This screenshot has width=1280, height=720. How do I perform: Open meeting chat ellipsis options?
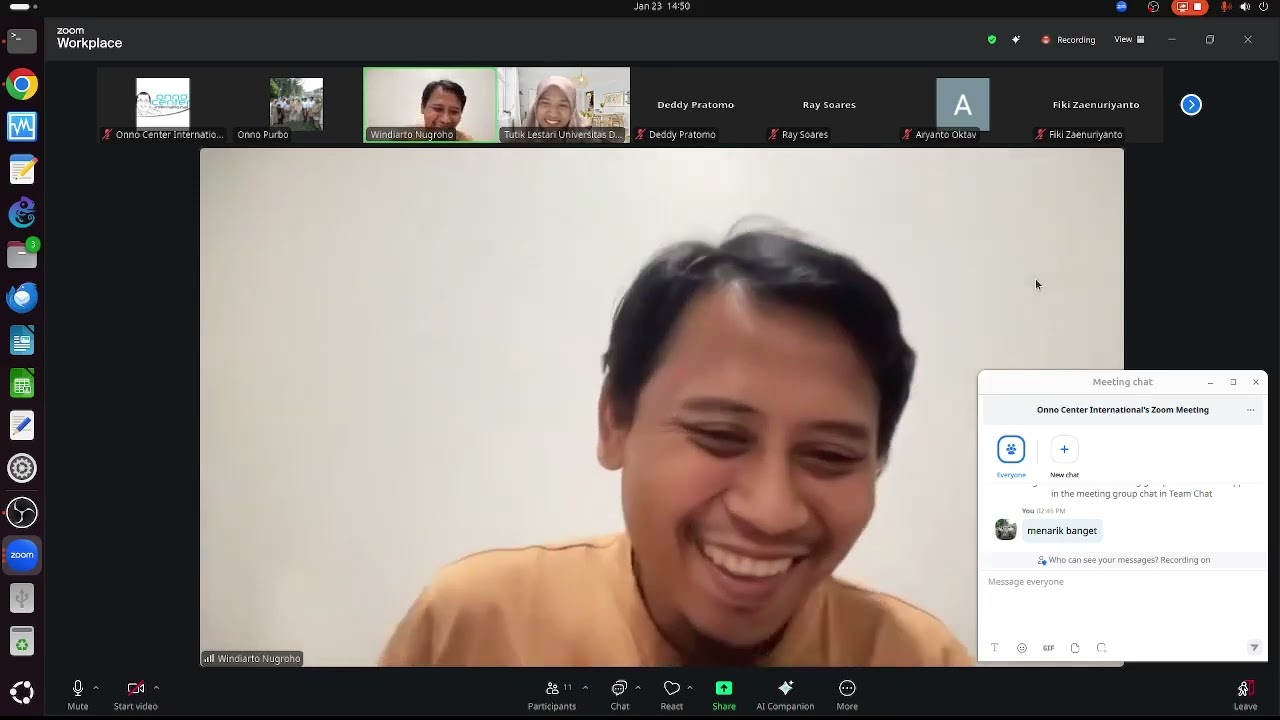coord(1250,410)
